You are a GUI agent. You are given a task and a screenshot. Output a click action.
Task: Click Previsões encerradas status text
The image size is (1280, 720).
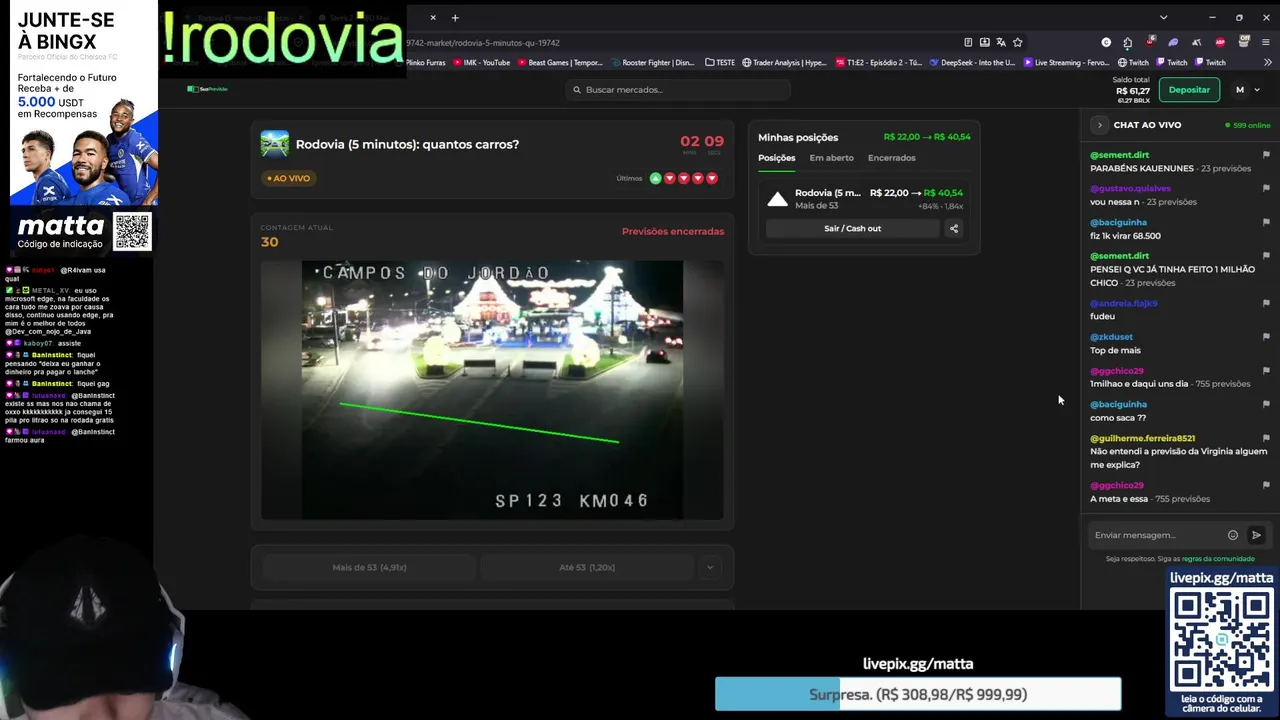click(x=673, y=231)
